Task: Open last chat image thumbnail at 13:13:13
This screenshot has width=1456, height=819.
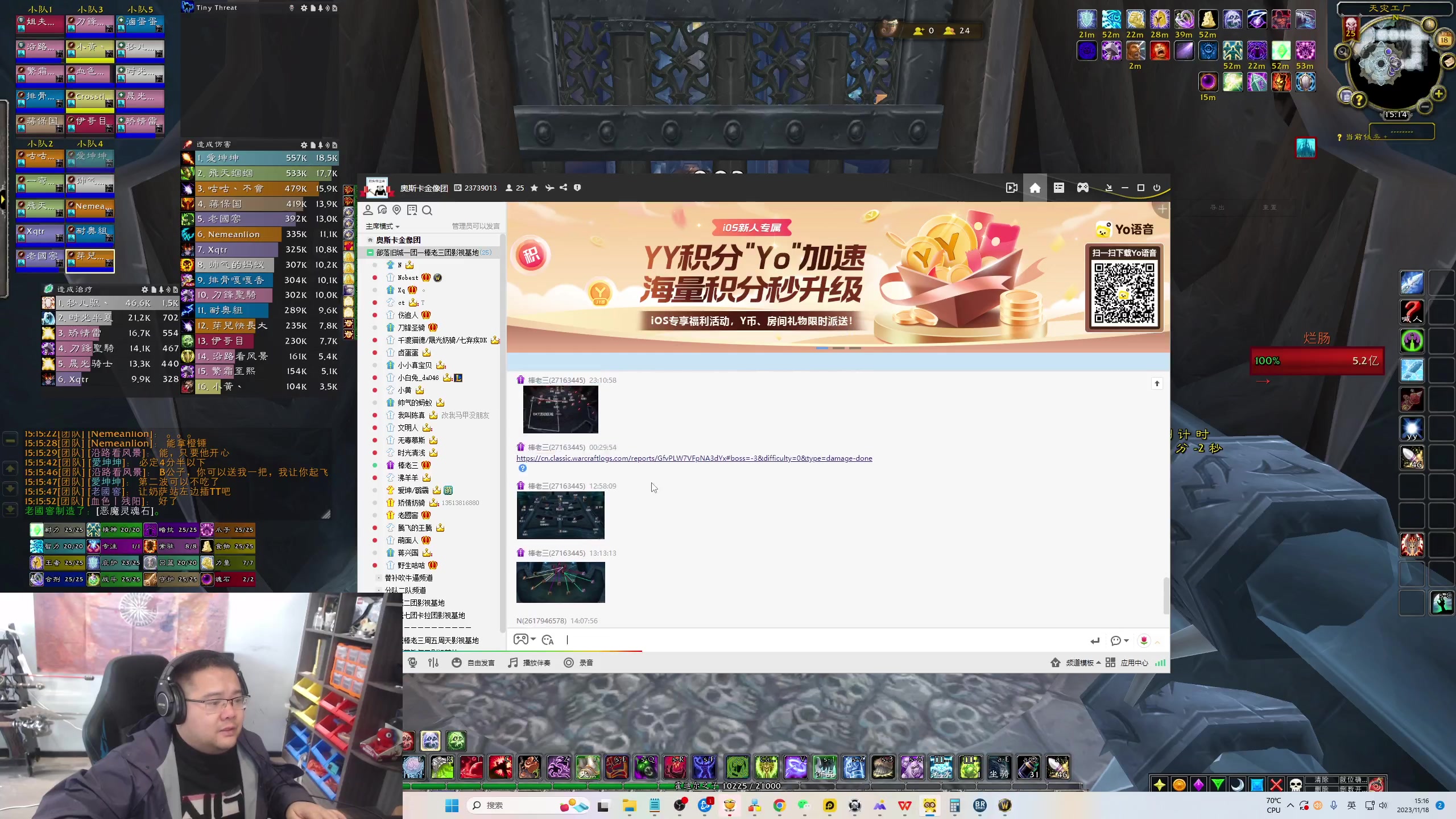Action: pyautogui.click(x=560, y=582)
